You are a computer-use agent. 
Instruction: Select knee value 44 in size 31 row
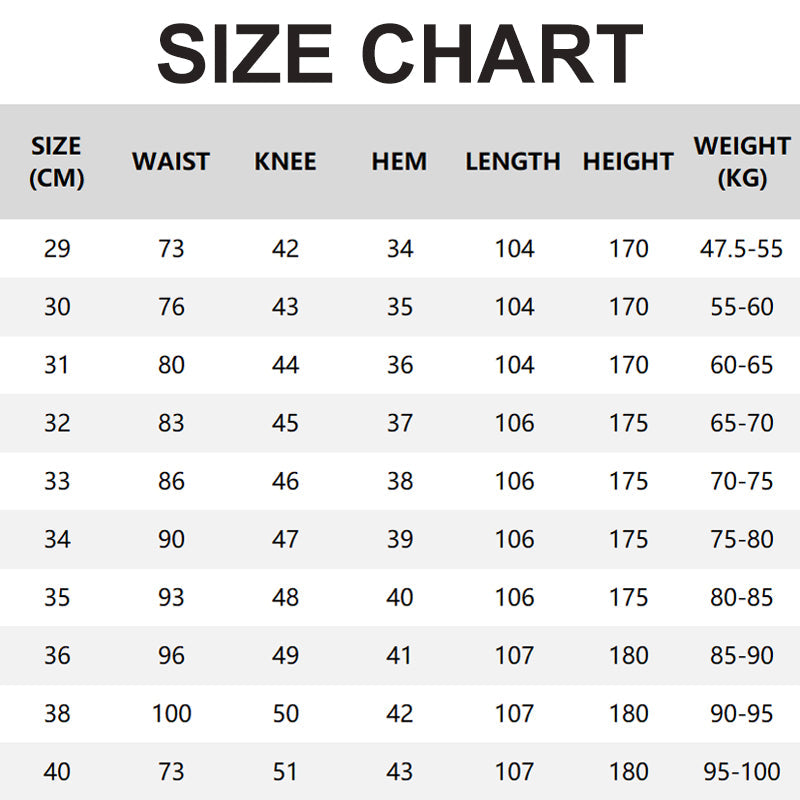click(x=285, y=365)
